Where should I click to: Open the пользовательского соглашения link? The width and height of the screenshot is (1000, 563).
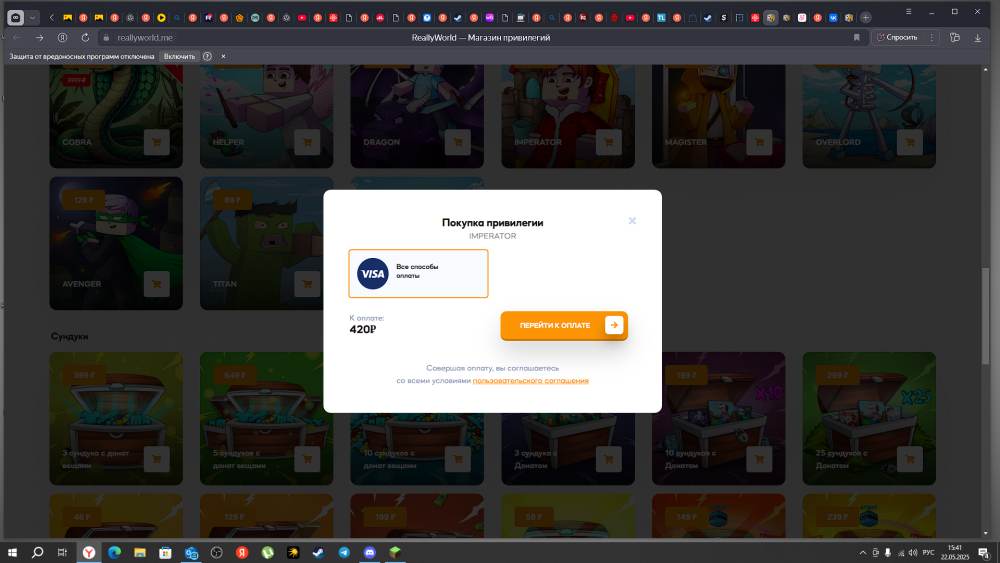point(531,381)
